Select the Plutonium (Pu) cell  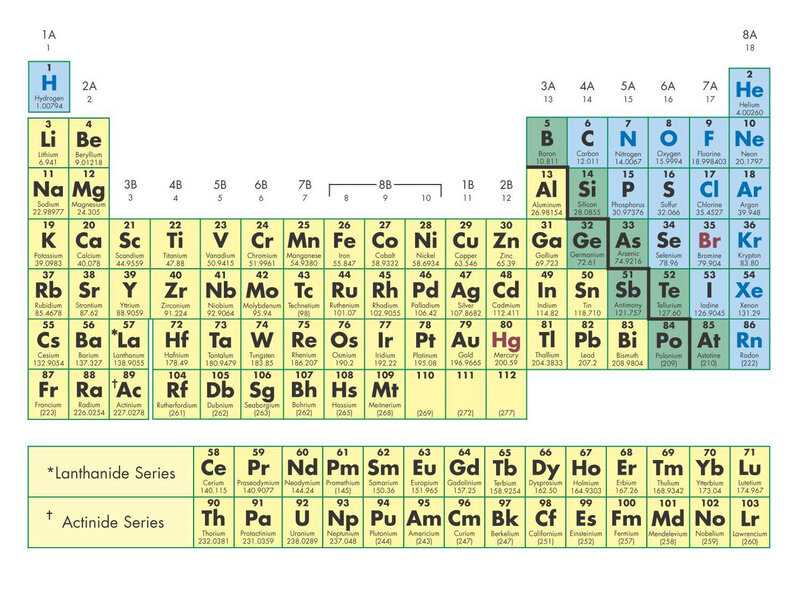383,522
